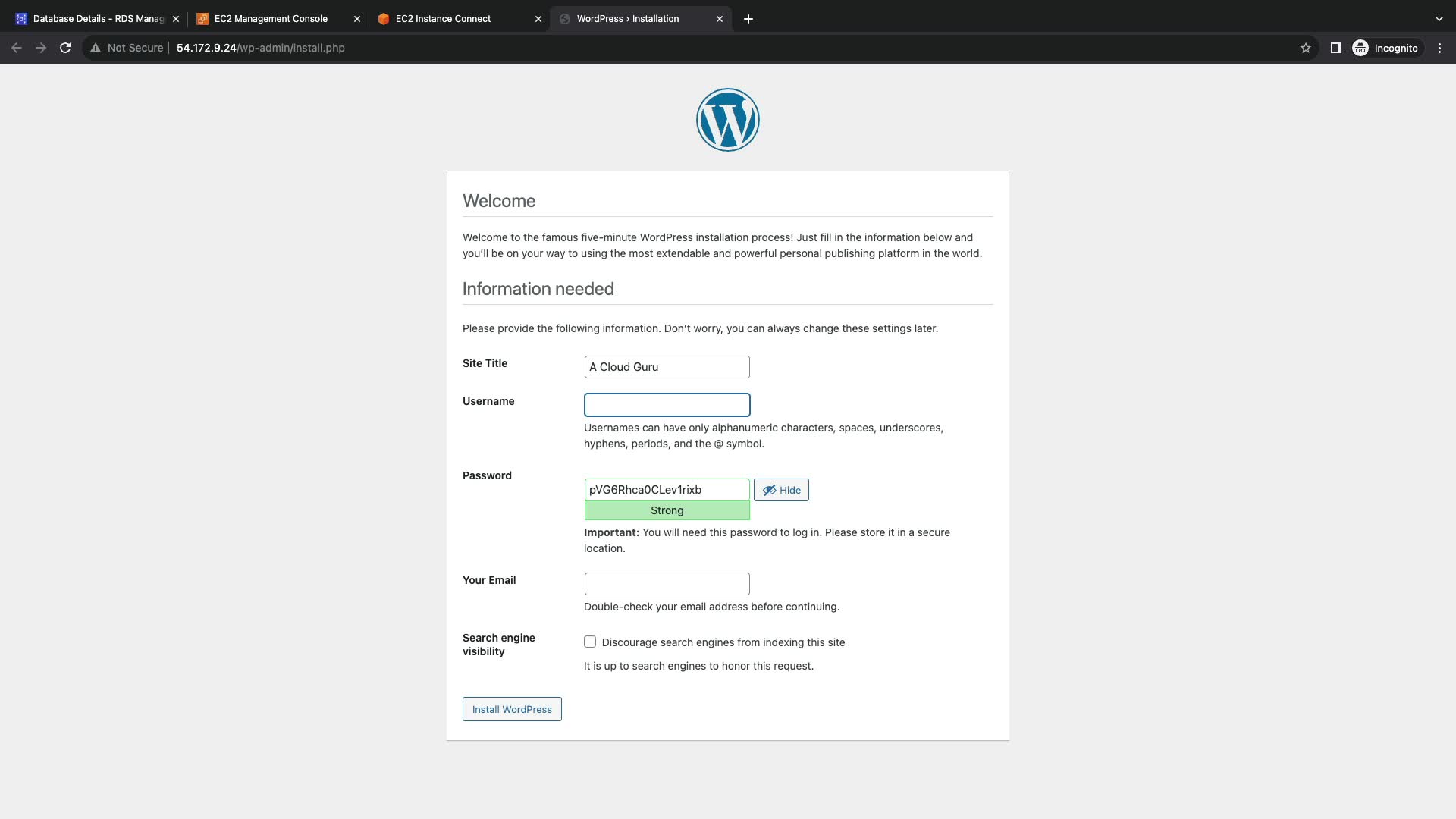Expand the tab search dropdown chevron
1456x819 pixels.
1439,19
